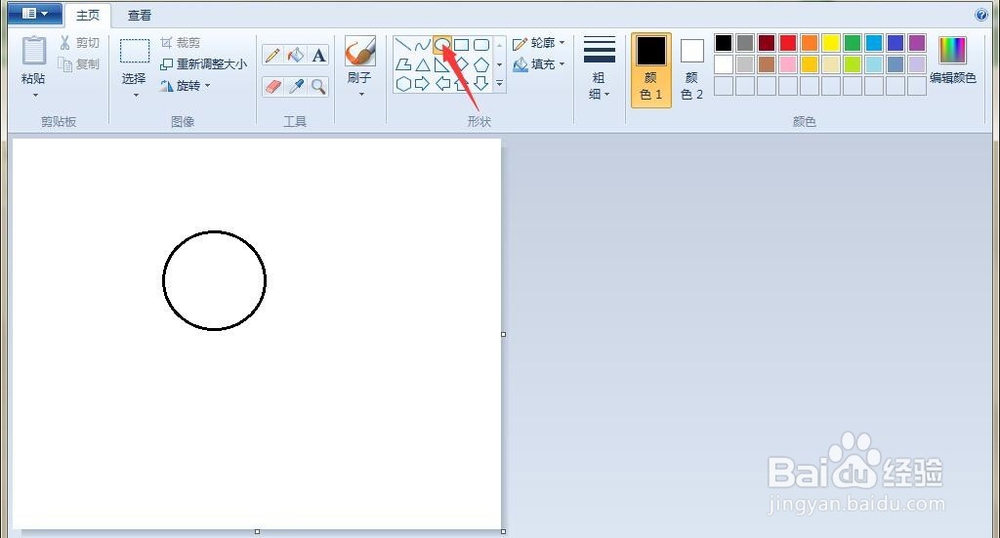Select the first empty custom color slot

[723, 85]
